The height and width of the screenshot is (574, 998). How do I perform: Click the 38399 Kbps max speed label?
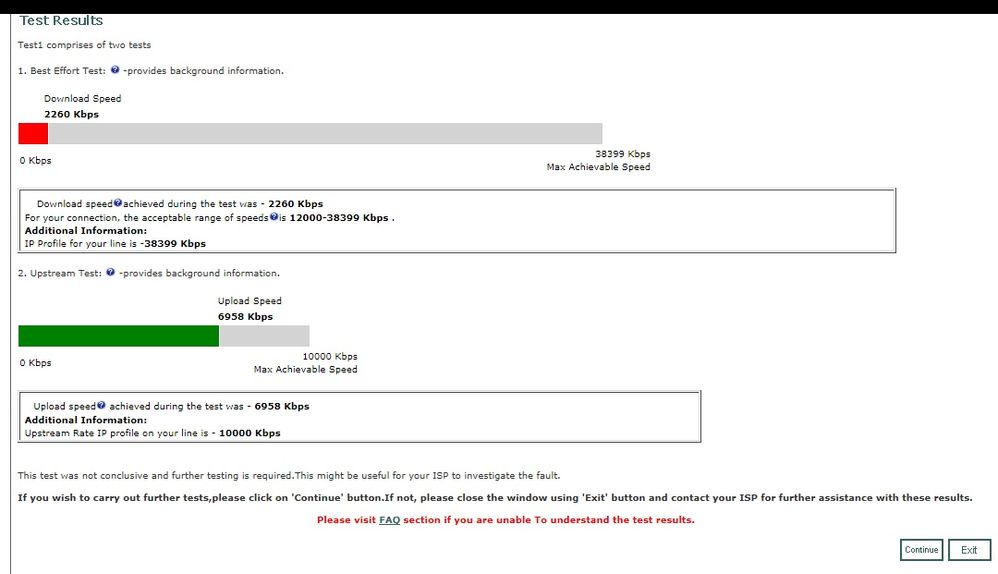point(622,154)
